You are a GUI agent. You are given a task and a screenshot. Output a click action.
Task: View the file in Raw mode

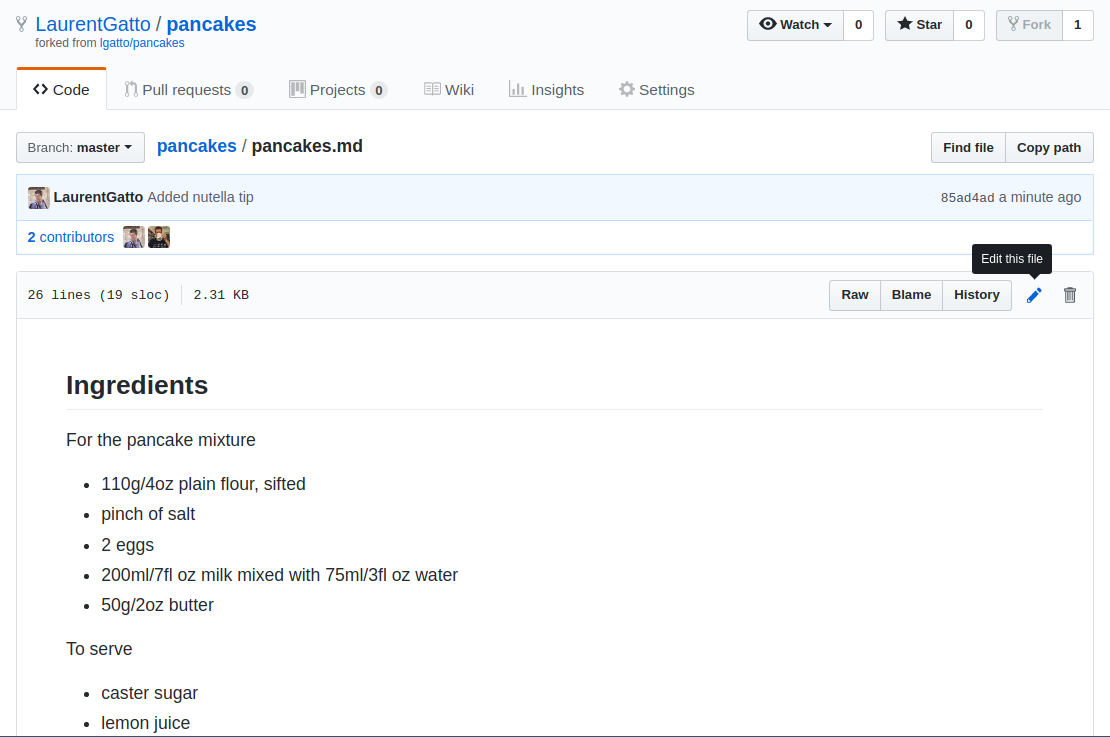pyautogui.click(x=854, y=294)
